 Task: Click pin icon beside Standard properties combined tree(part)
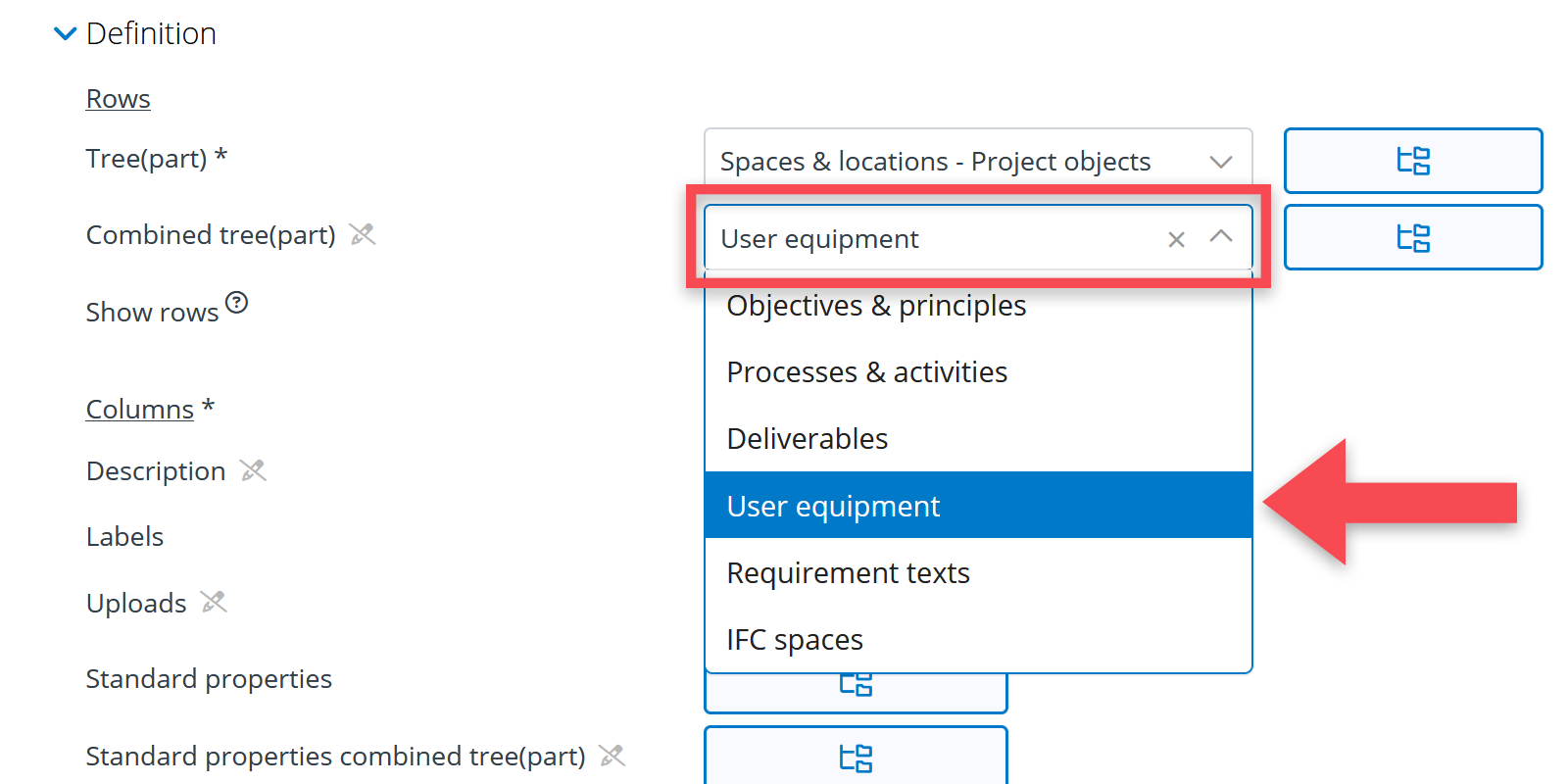click(x=612, y=756)
